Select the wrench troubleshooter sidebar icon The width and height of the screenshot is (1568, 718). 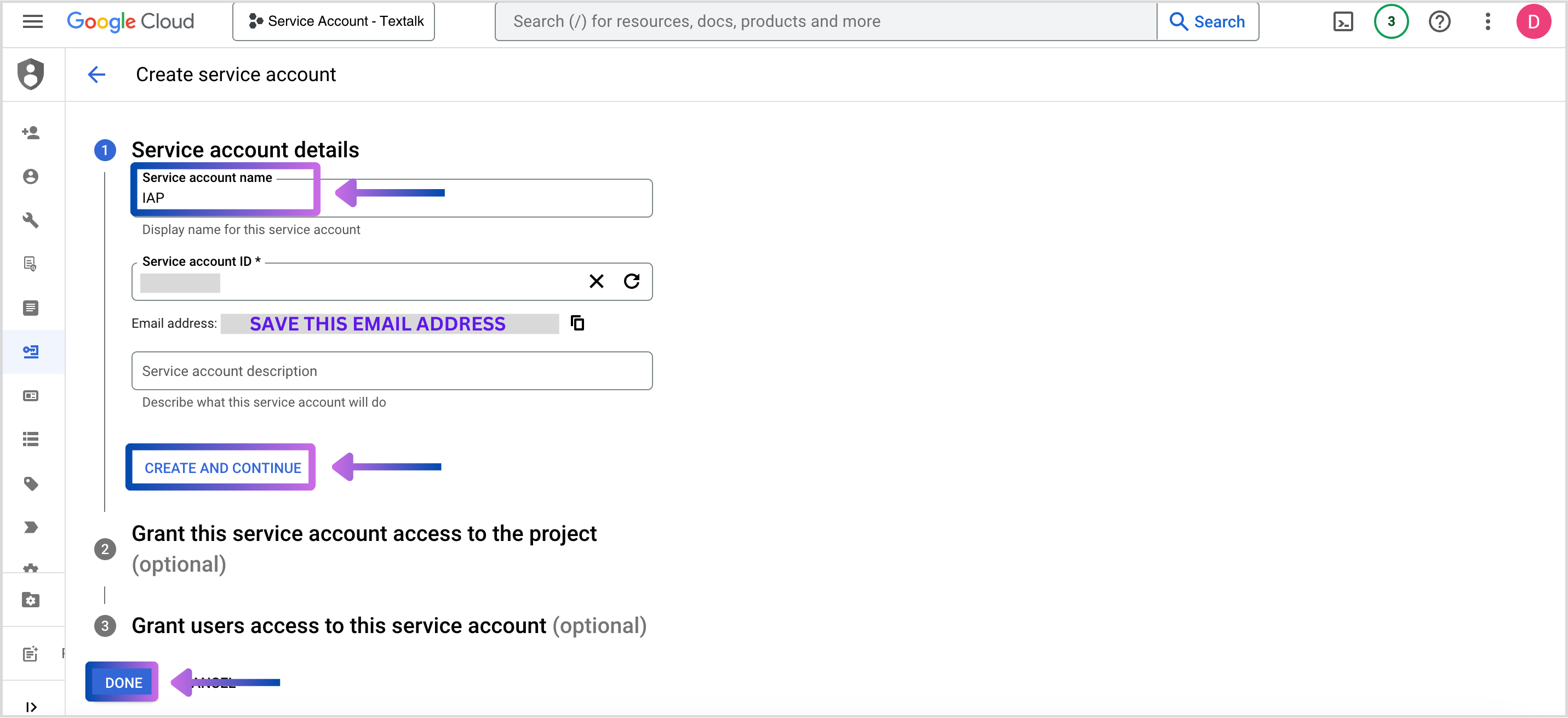[31, 220]
